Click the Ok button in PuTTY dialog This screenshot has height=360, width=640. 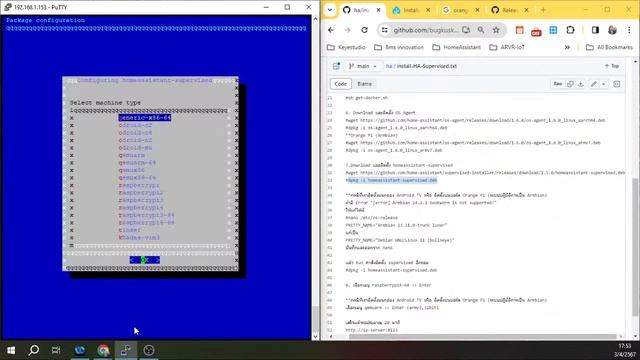145,260
